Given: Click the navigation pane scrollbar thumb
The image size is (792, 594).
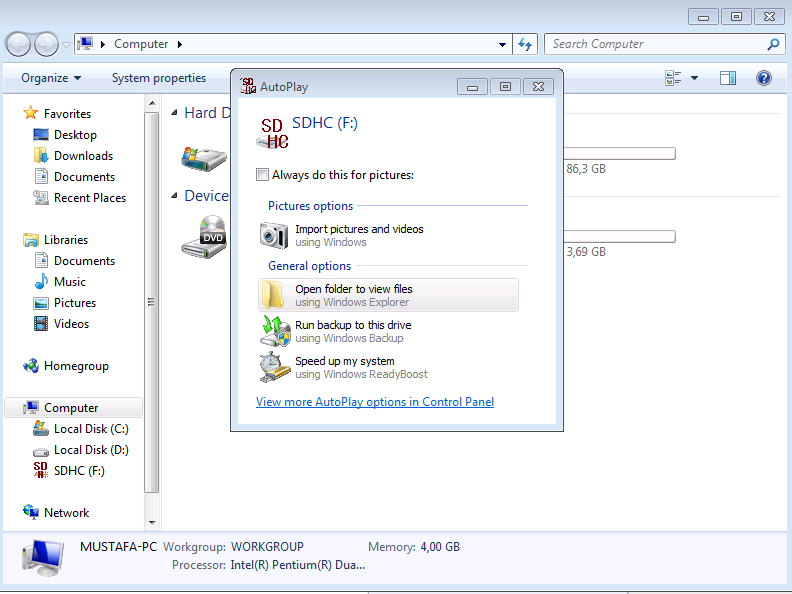Looking at the screenshot, I should [x=152, y=302].
